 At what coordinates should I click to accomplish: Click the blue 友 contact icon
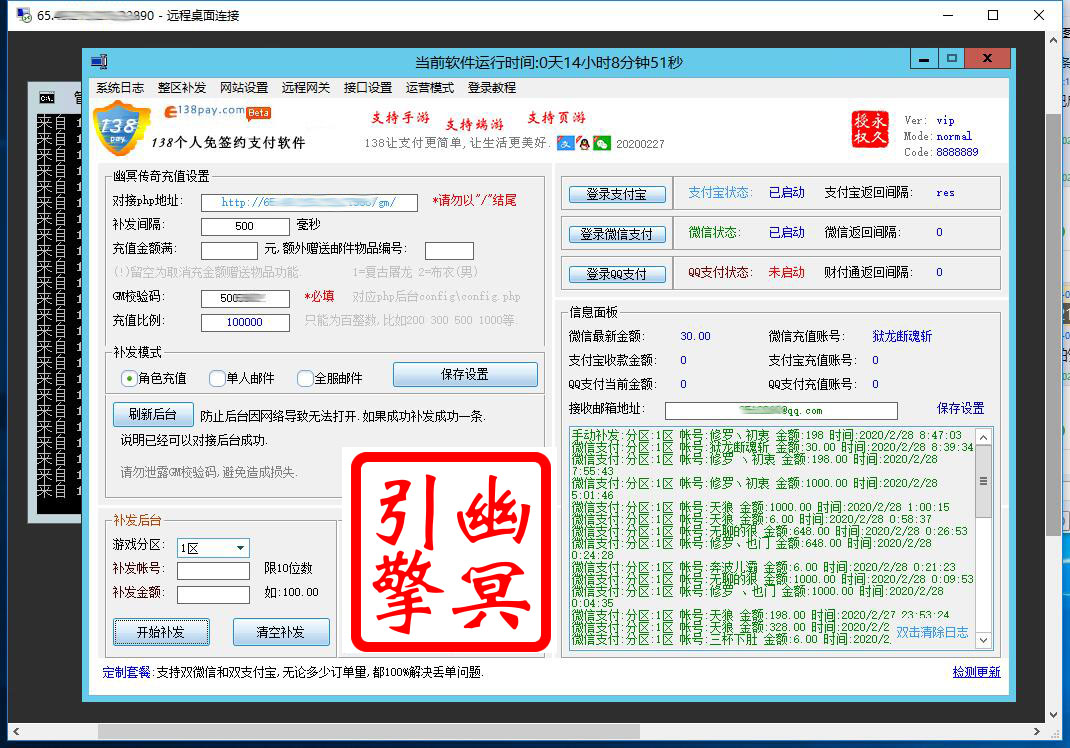tap(565, 144)
